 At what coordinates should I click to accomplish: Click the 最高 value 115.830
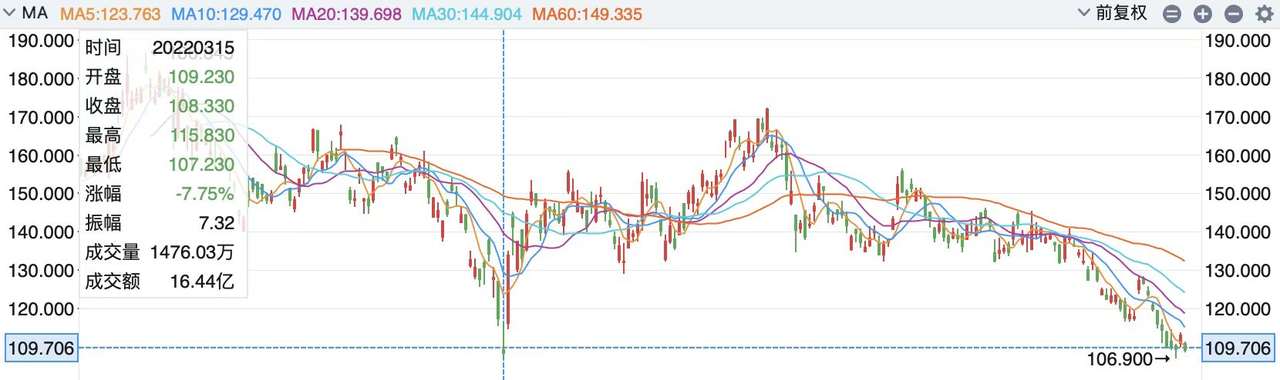(203, 135)
